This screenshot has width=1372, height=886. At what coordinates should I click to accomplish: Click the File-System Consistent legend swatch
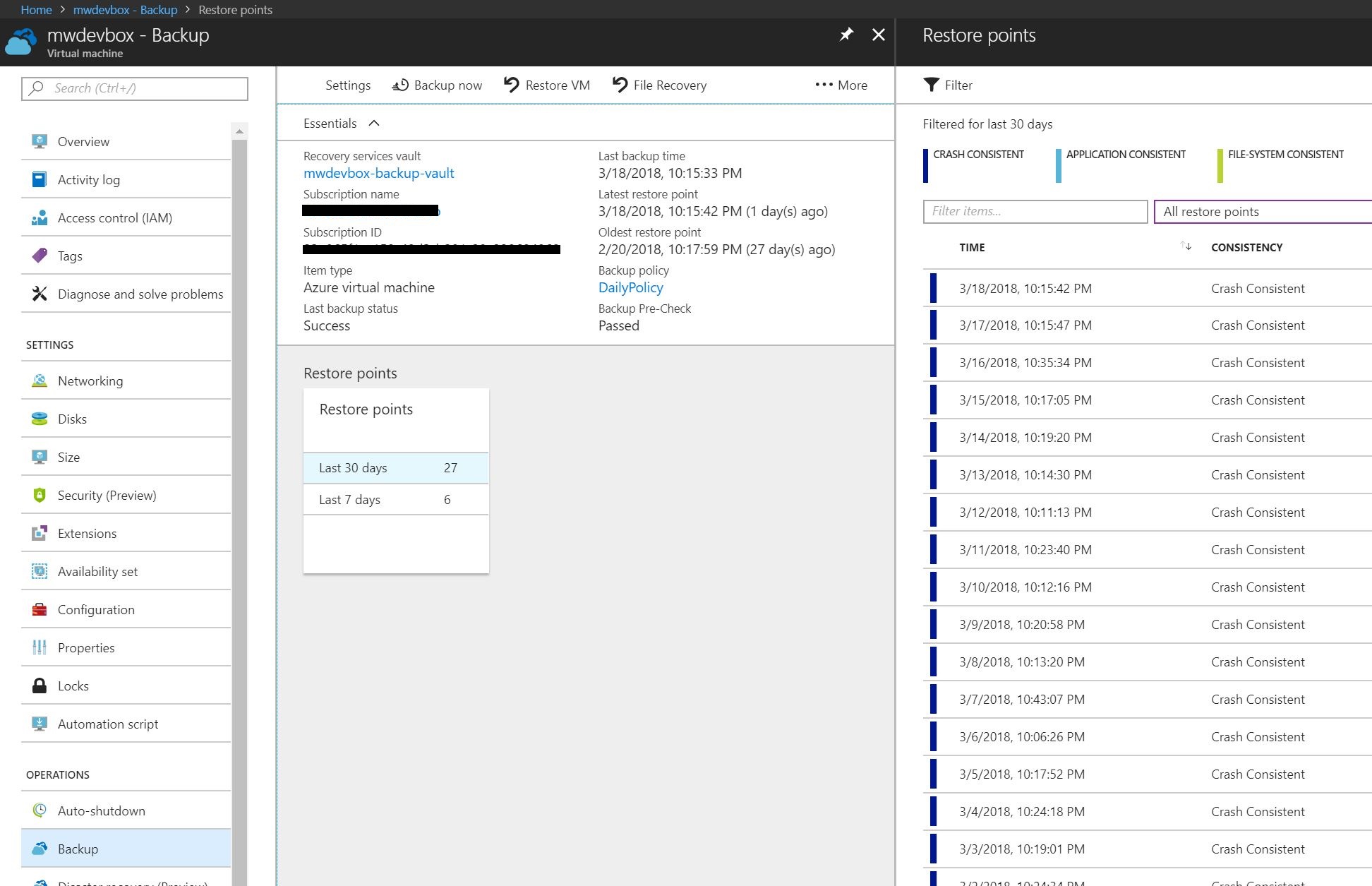tap(1220, 165)
